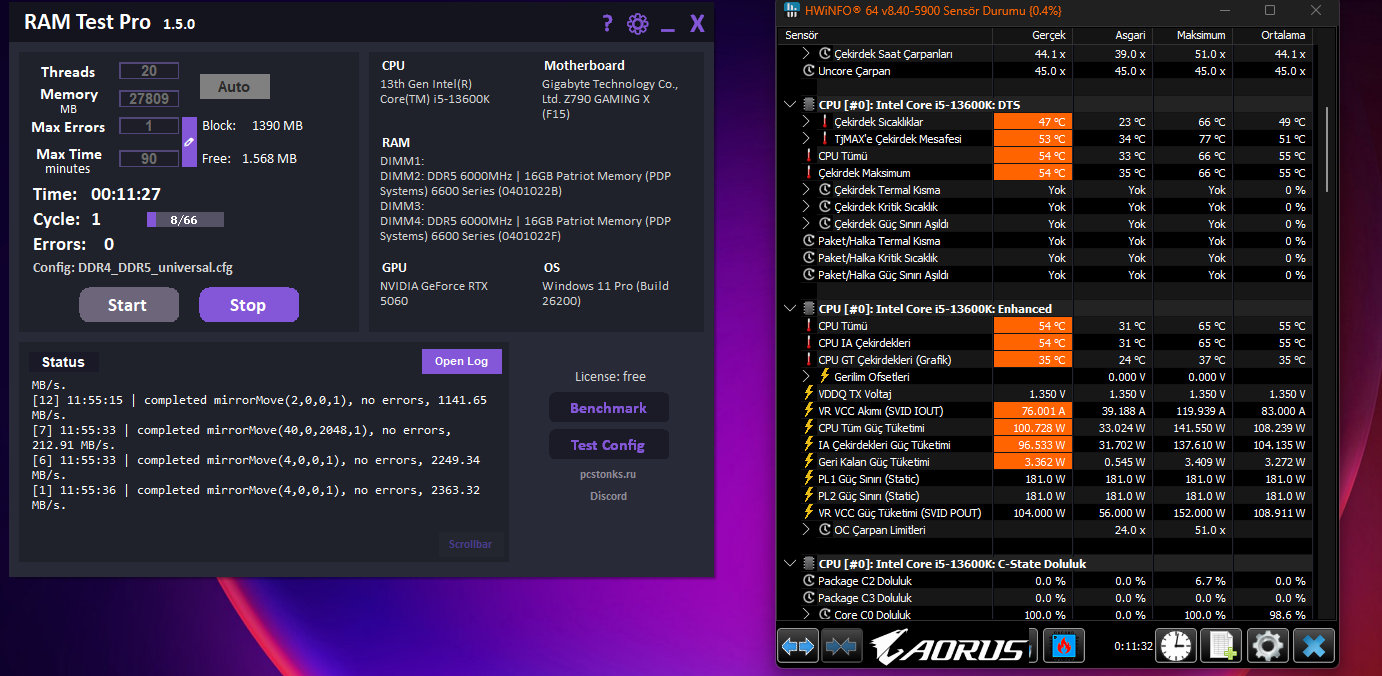Viewport: 1382px width, 676px height.
Task: Open the test log file
Action: (461, 361)
